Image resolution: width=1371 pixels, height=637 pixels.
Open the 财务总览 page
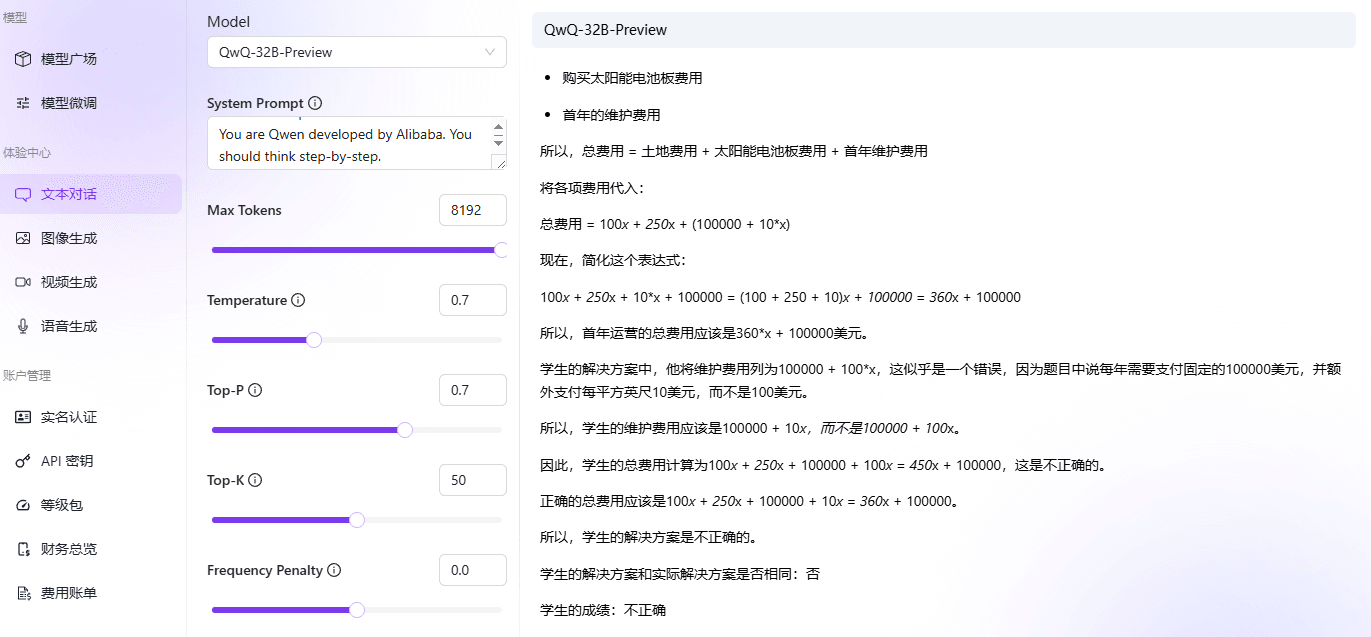click(68, 549)
